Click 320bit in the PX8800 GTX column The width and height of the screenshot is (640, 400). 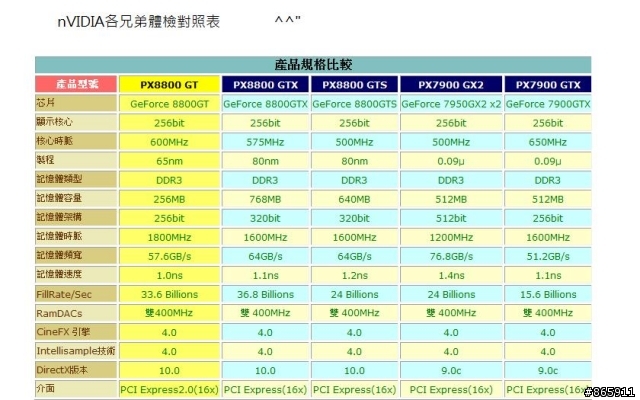265,218
